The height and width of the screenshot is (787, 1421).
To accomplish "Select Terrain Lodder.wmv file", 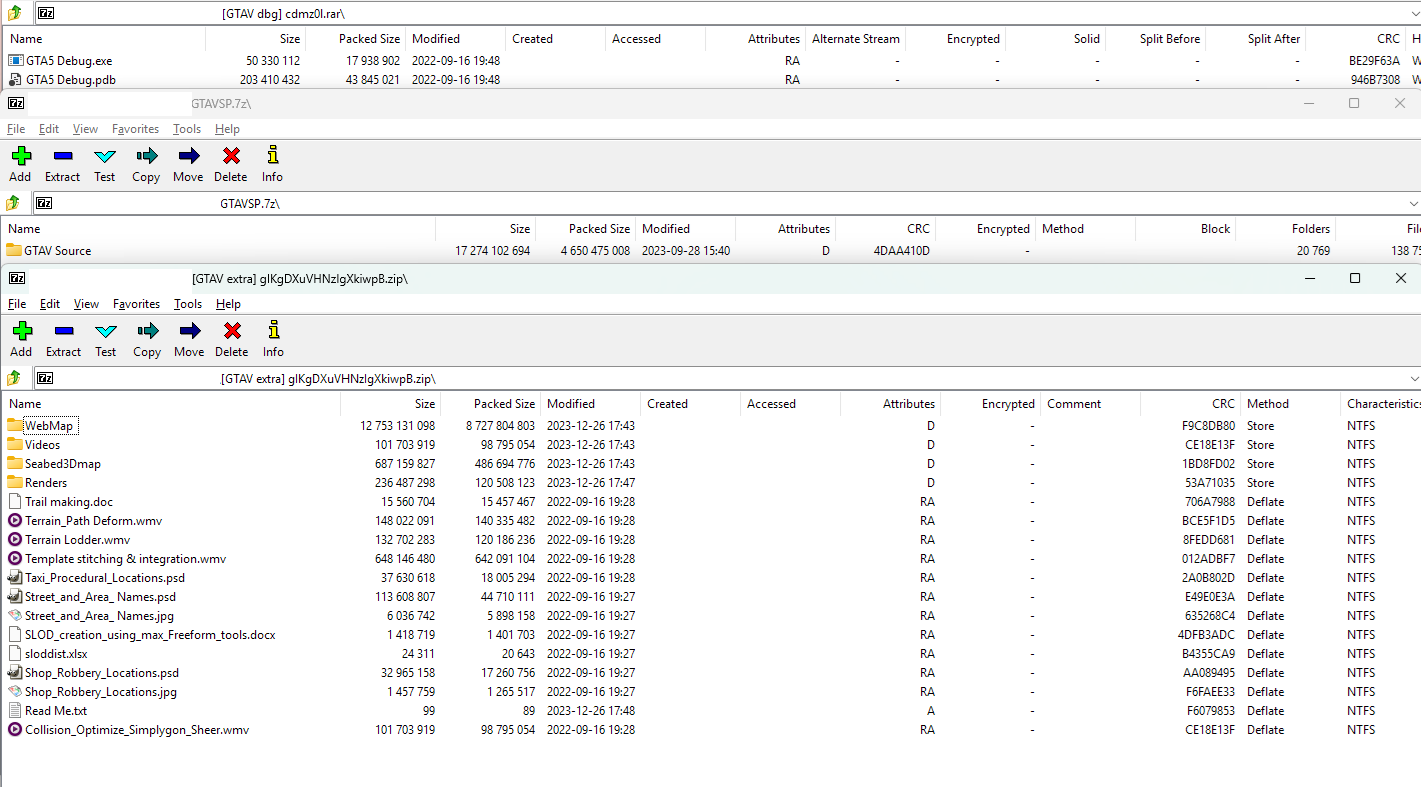I will coord(77,539).
